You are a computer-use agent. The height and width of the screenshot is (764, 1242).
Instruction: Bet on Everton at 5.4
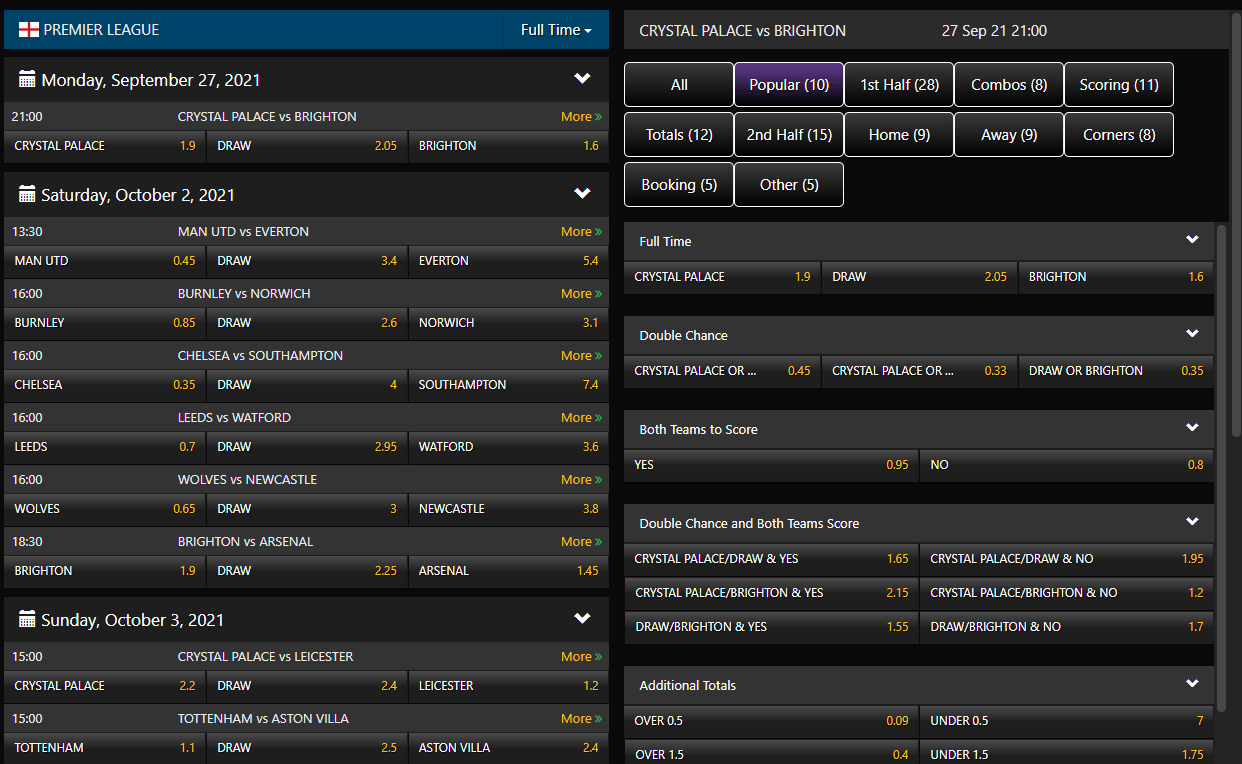[508, 261]
